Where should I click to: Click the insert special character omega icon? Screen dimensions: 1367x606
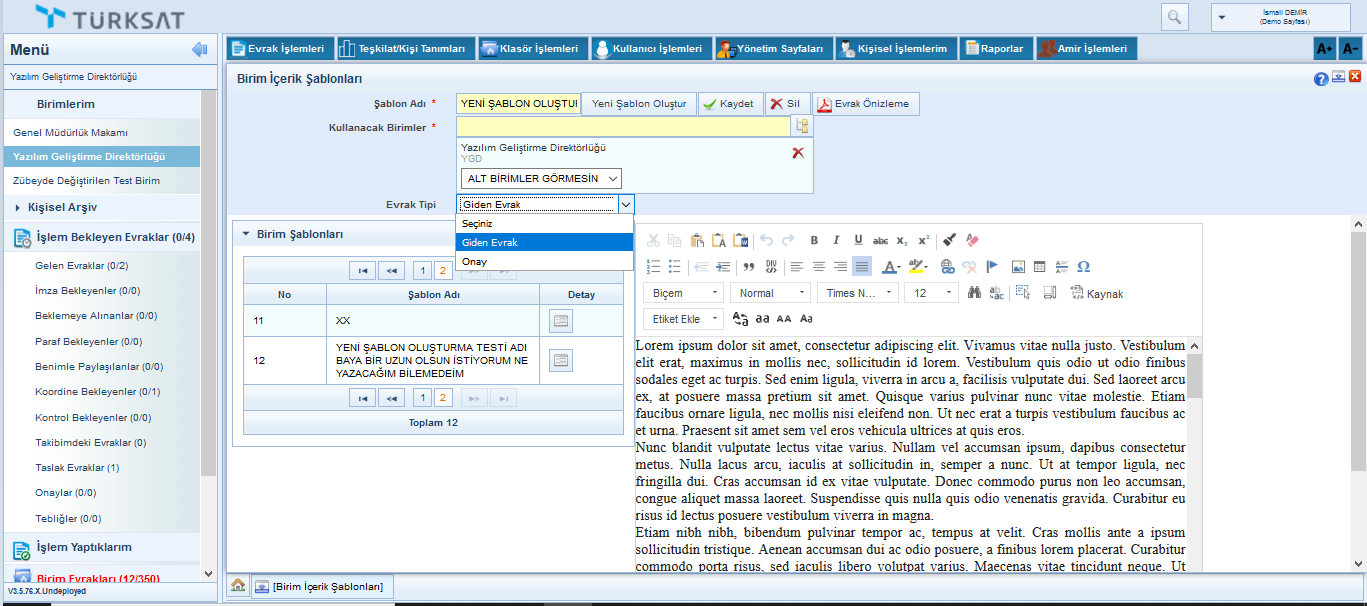1083,267
